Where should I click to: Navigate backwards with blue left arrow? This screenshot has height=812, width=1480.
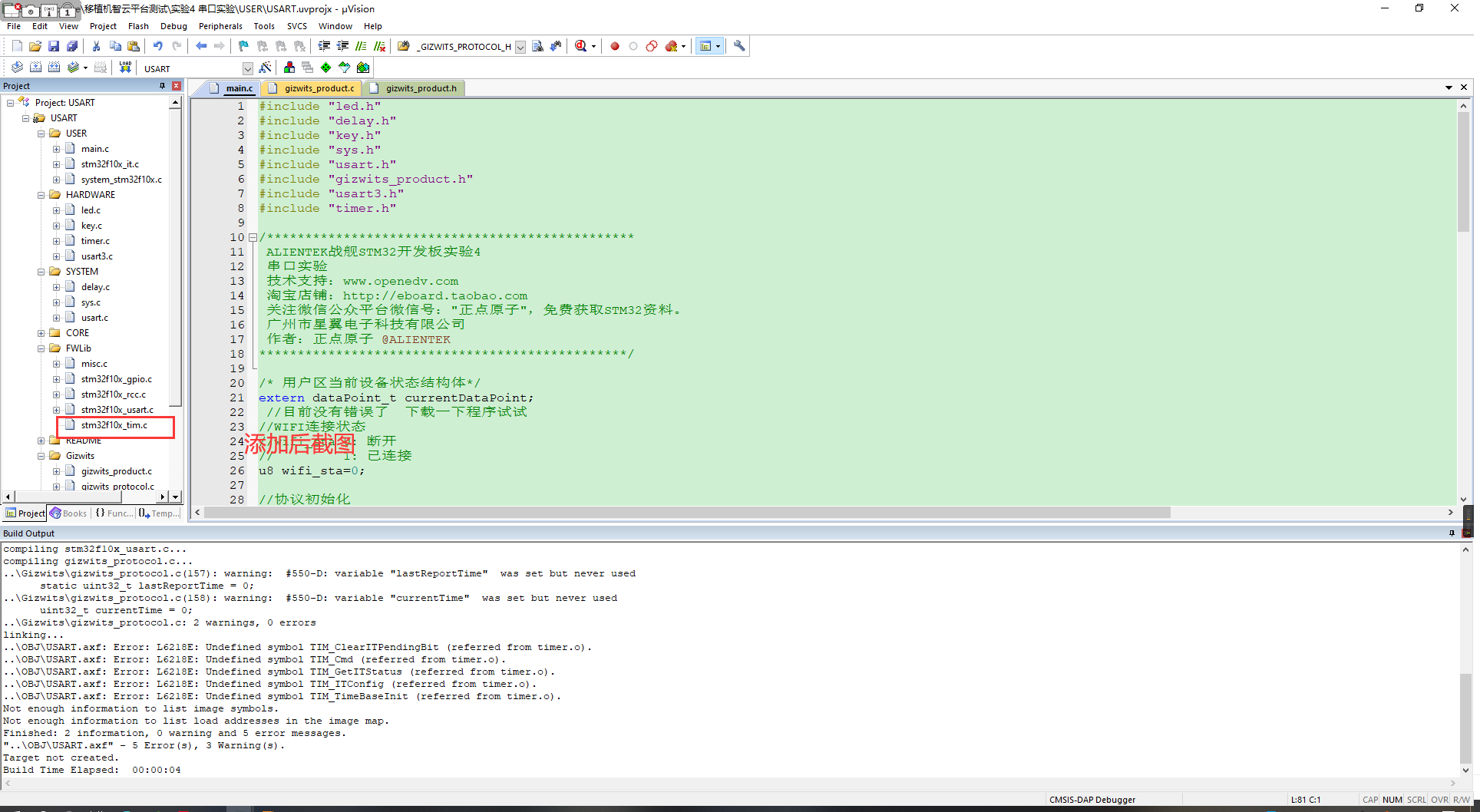[201, 46]
